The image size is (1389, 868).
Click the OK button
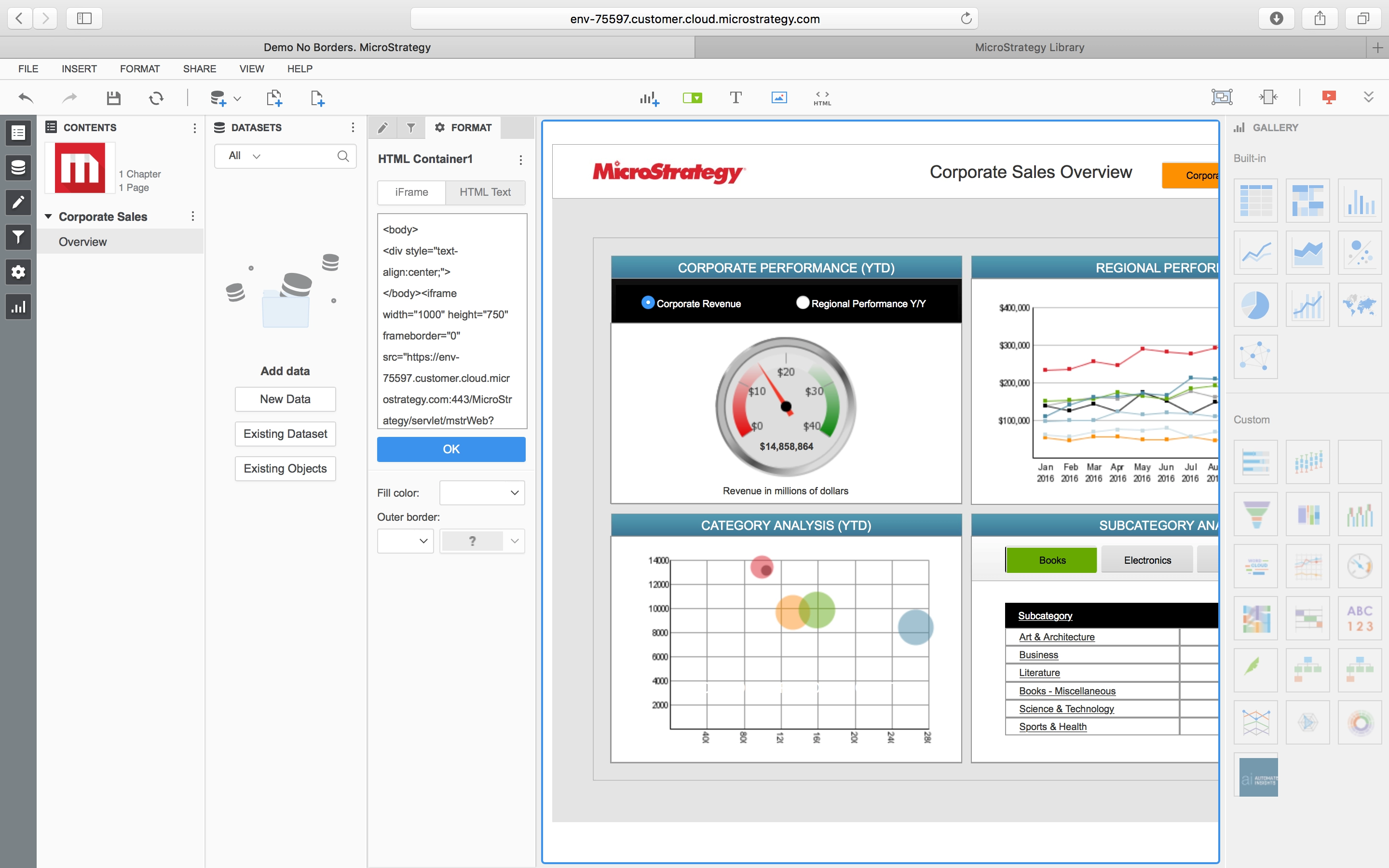[451, 449]
